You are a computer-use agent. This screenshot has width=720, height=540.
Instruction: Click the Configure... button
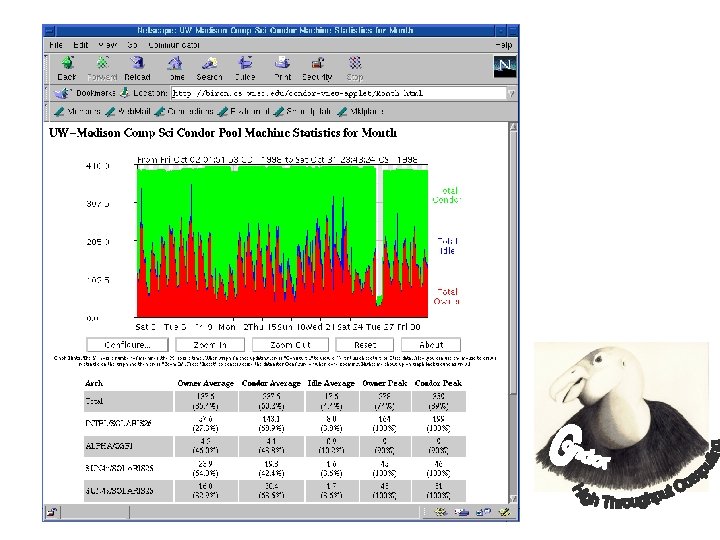(127, 345)
